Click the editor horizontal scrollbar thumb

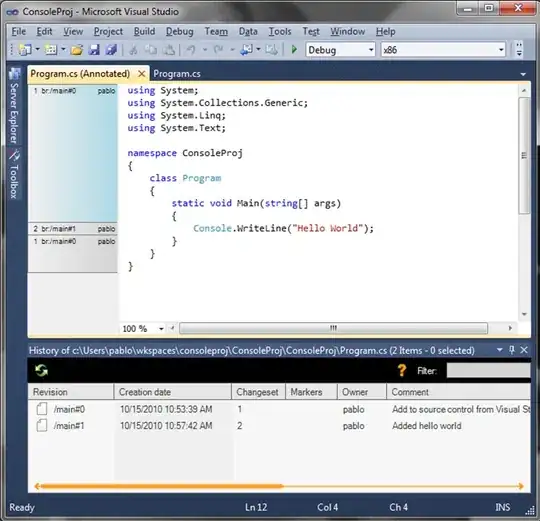click(333, 328)
